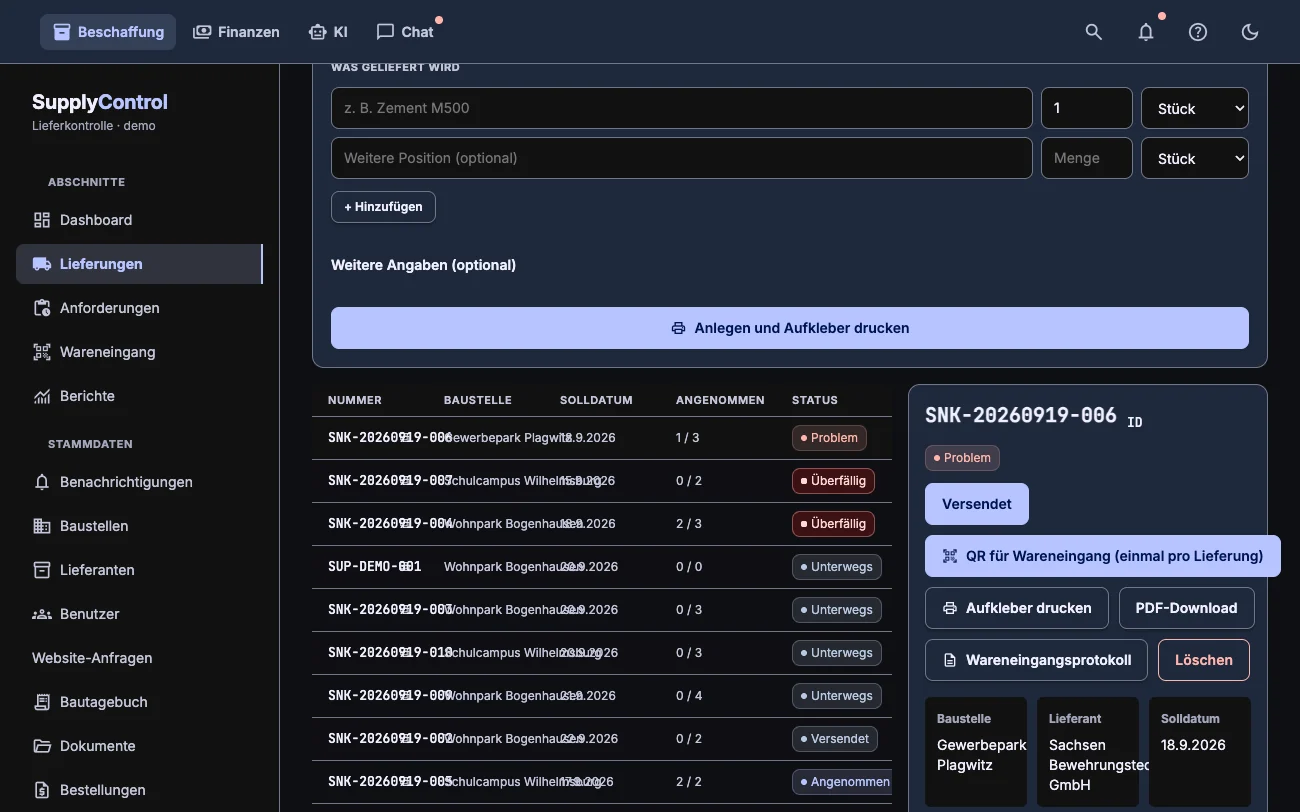Click the Löschen delete button

click(1204, 660)
